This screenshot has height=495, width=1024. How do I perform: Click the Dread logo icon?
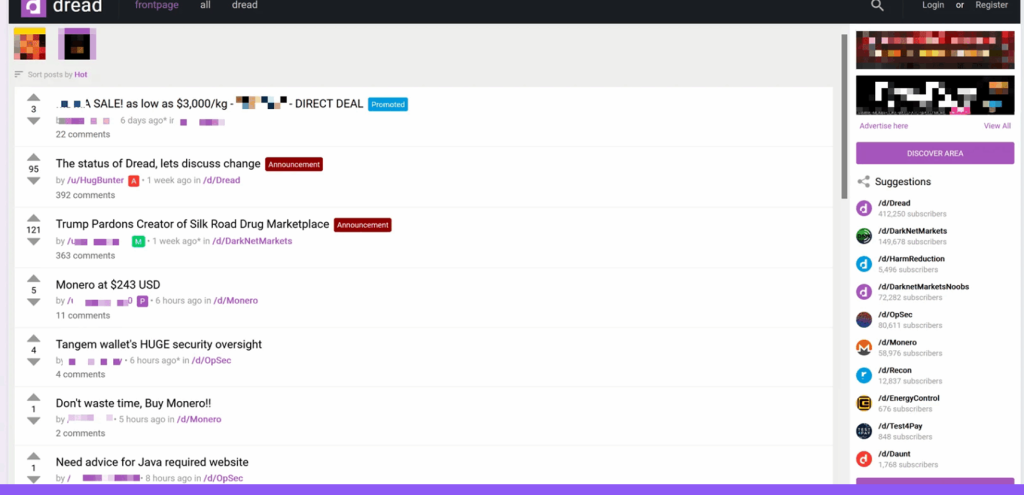pyautogui.click(x=34, y=7)
